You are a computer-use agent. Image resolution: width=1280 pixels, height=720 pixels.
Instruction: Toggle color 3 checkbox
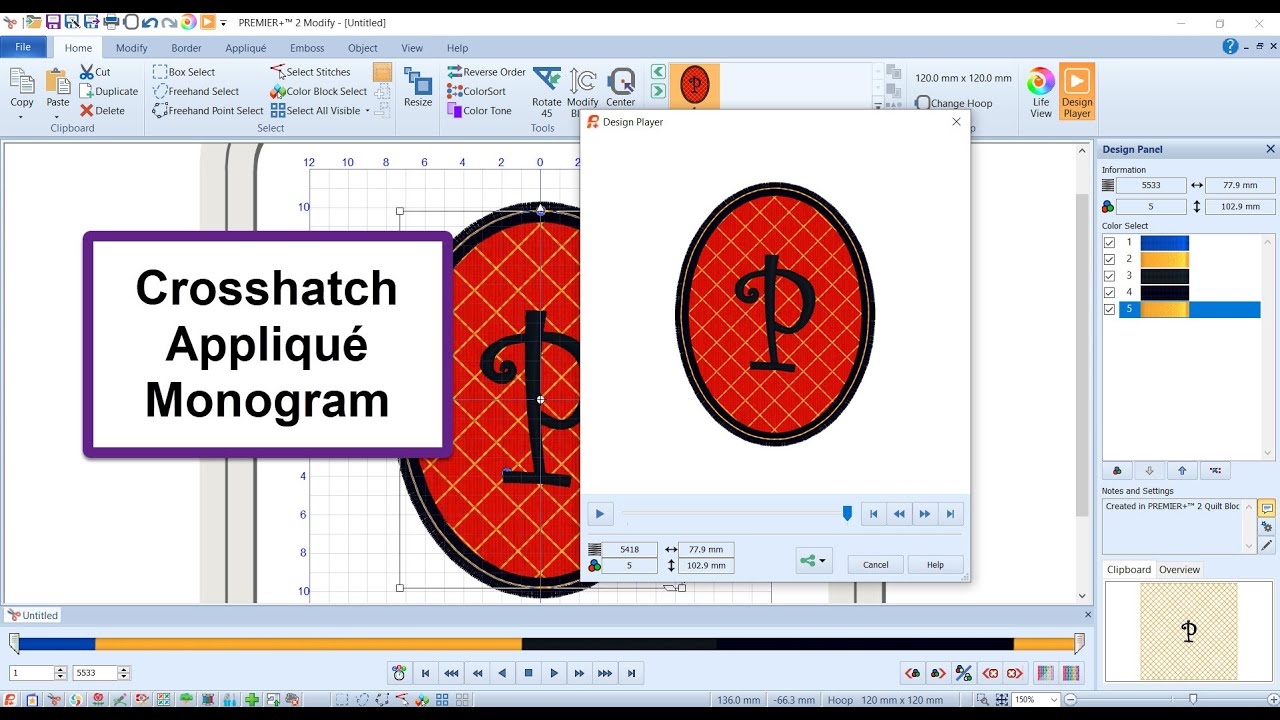[1109, 277]
